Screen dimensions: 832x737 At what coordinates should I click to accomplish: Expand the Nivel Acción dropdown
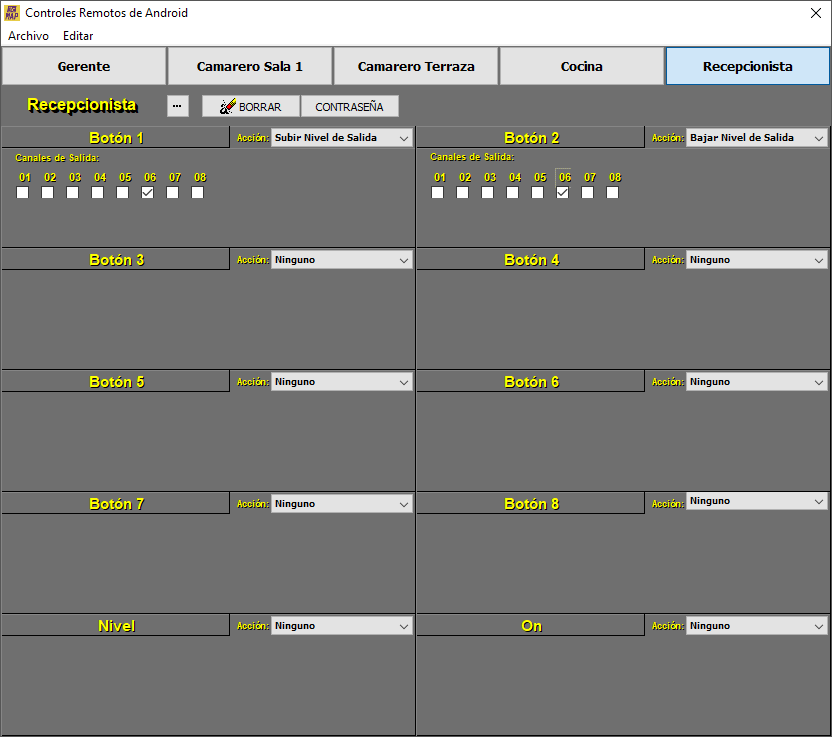[341, 626]
